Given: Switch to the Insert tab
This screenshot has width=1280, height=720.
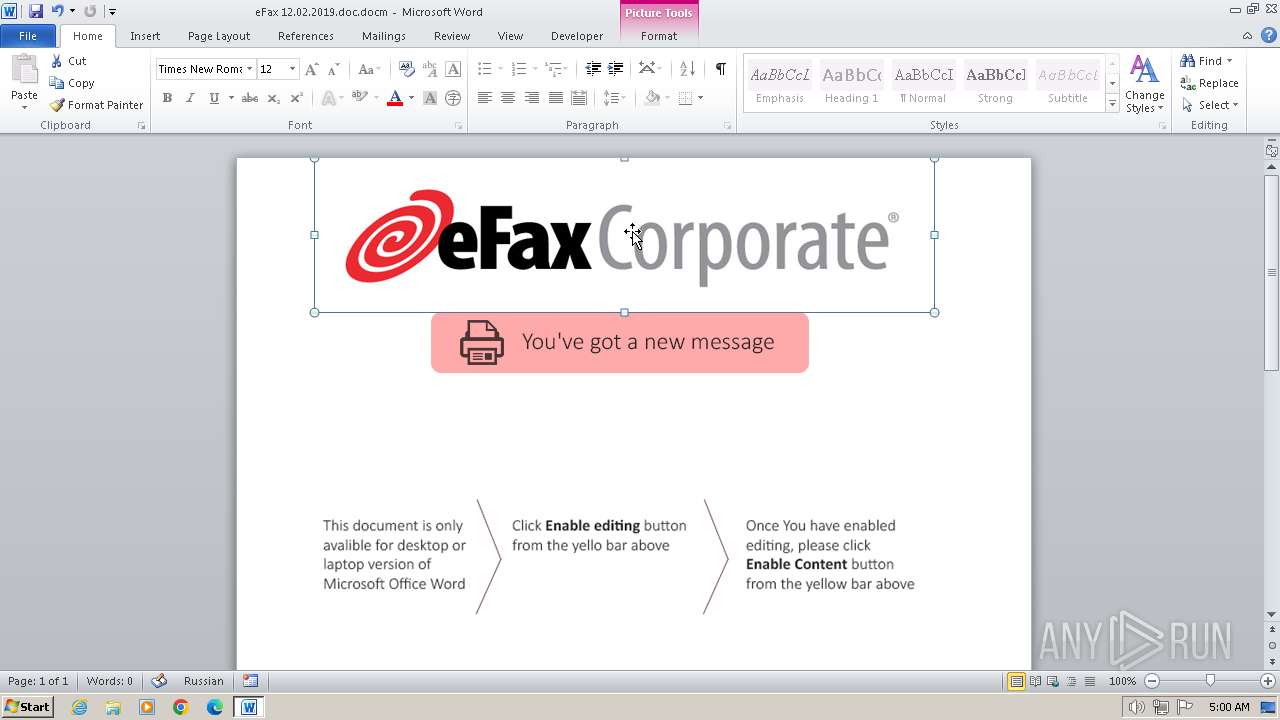Looking at the screenshot, I should coord(145,36).
